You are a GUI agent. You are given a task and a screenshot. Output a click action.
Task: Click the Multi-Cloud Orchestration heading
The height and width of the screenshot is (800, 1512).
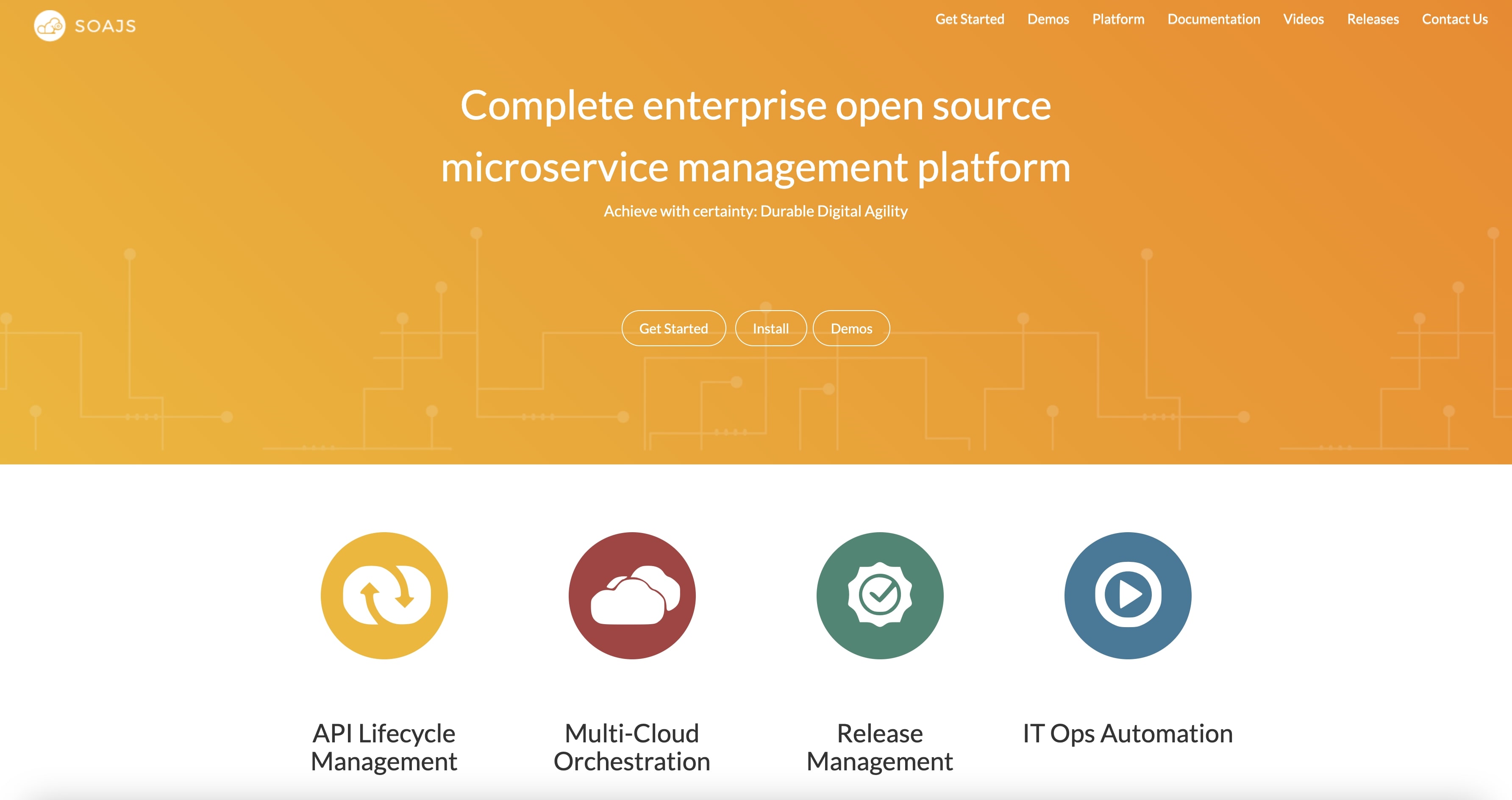point(631,747)
